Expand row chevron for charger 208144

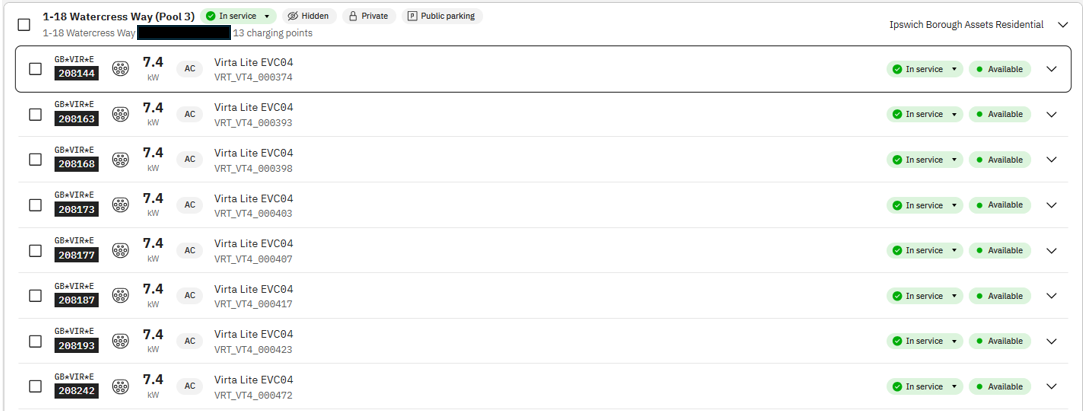(x=1051, y=68)
